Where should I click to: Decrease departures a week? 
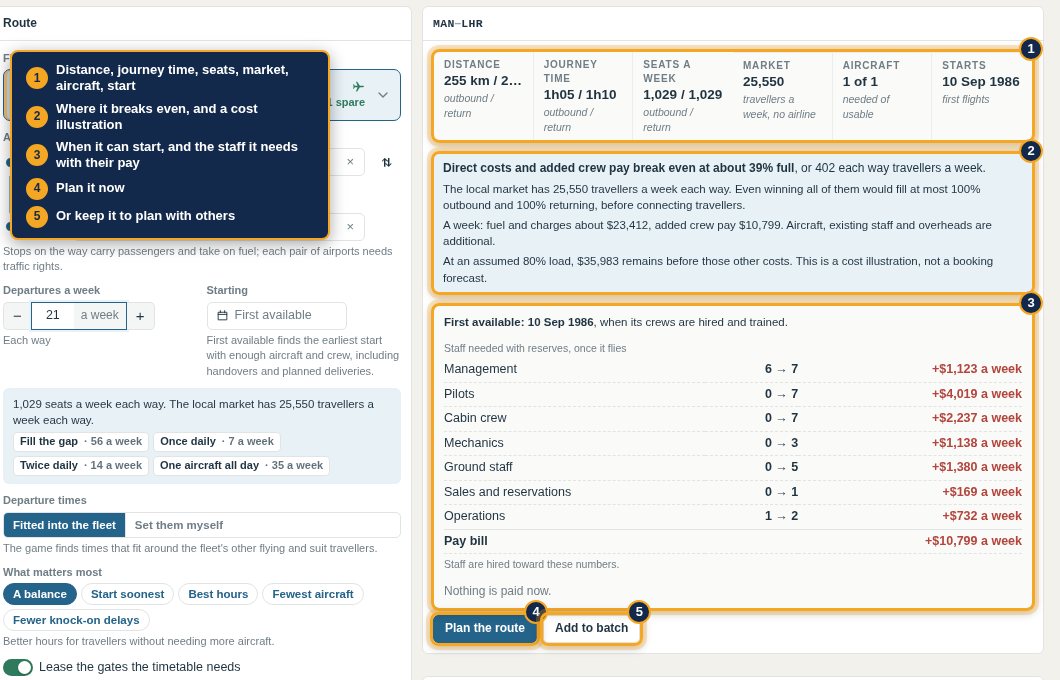click(x=18, y=316)
